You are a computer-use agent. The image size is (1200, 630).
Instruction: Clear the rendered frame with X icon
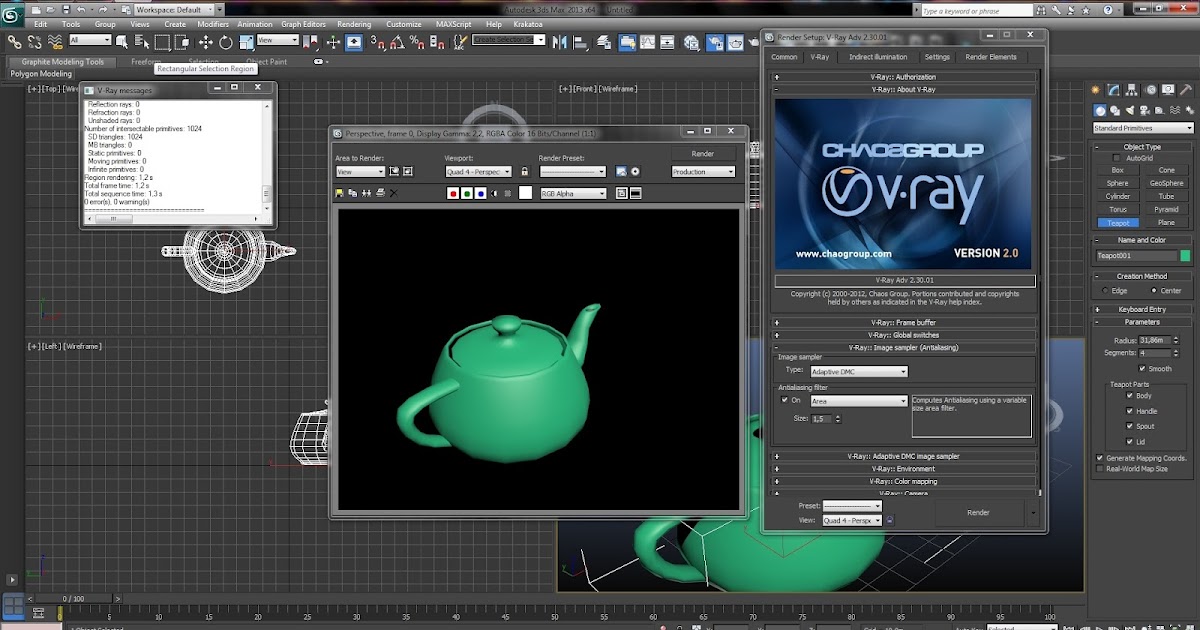pos(393,193)
